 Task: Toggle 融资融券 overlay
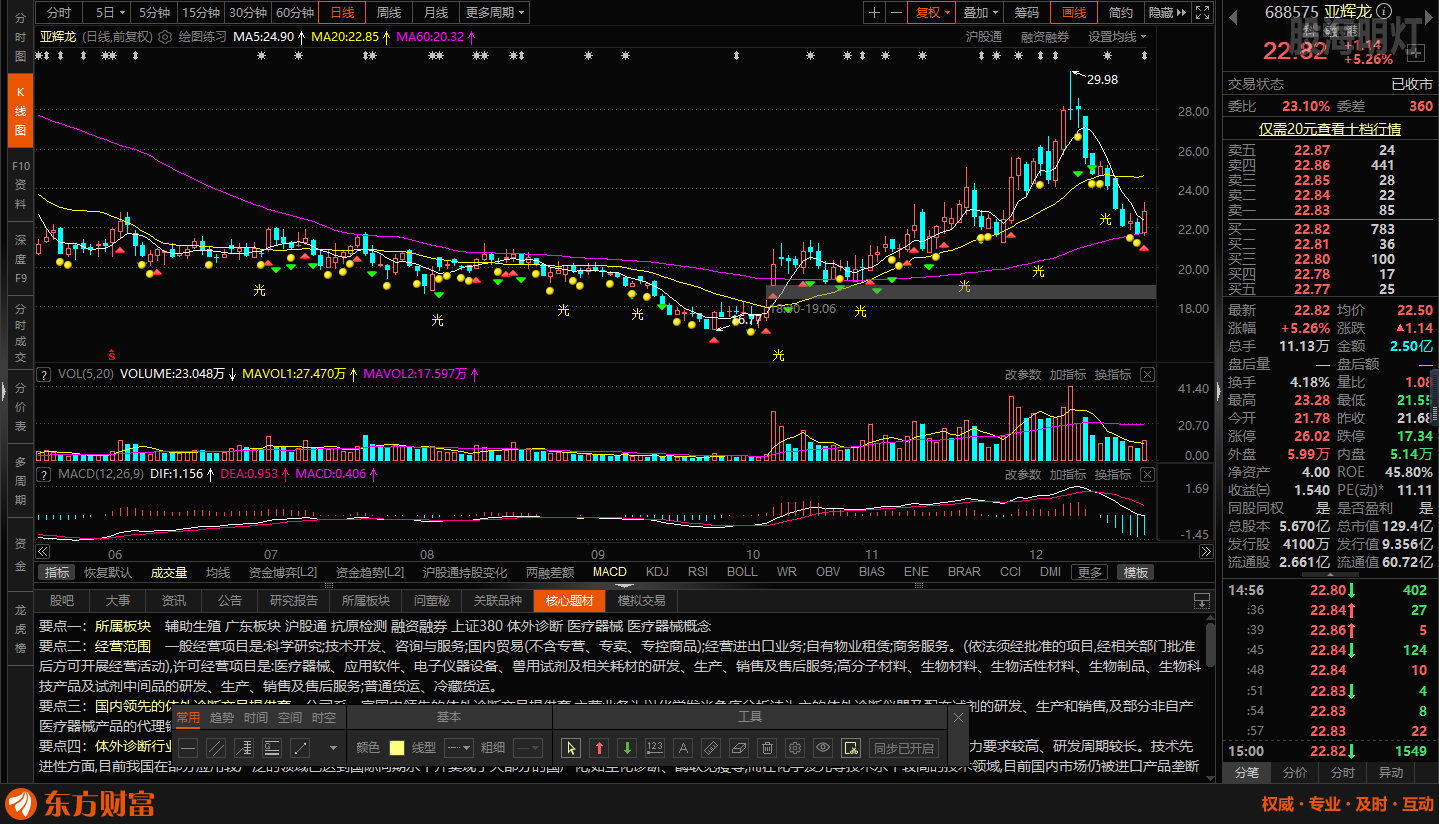click(1045, 36)
